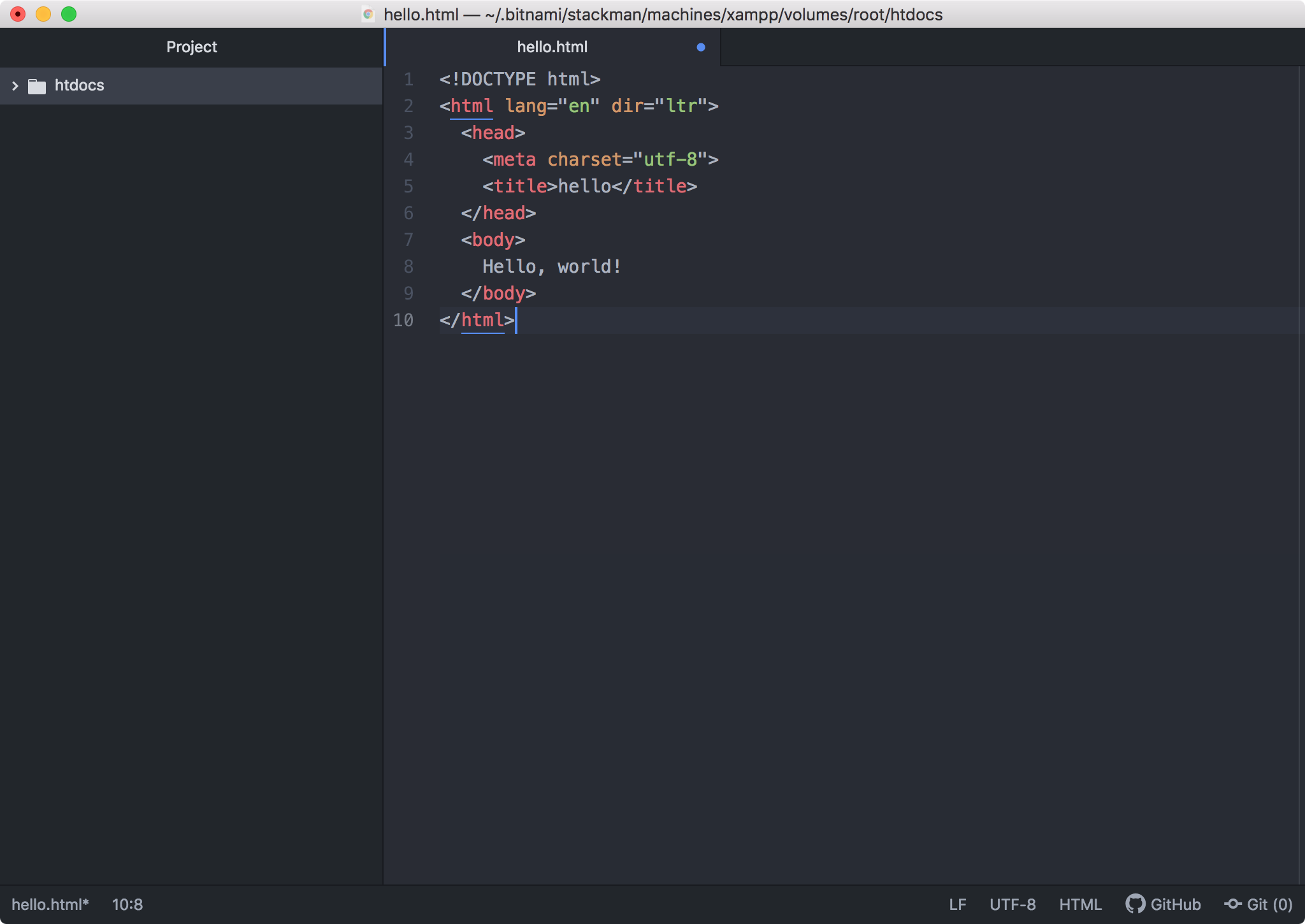The image size is (1305, 924).
Task: Expand the htdocs folder chevron
Action: click(15, 85)
